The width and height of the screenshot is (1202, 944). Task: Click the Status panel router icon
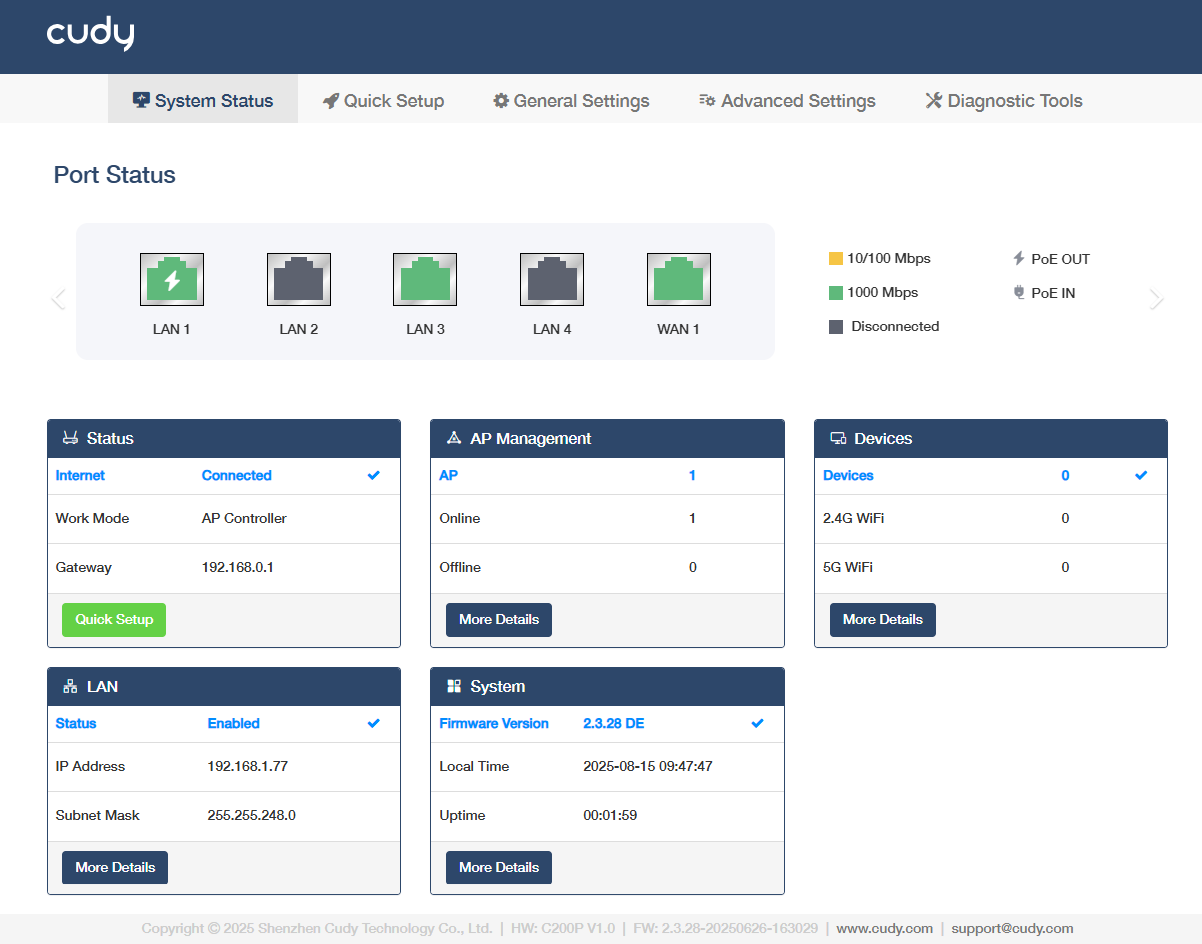pyautogui.click(x=70, y=438)
